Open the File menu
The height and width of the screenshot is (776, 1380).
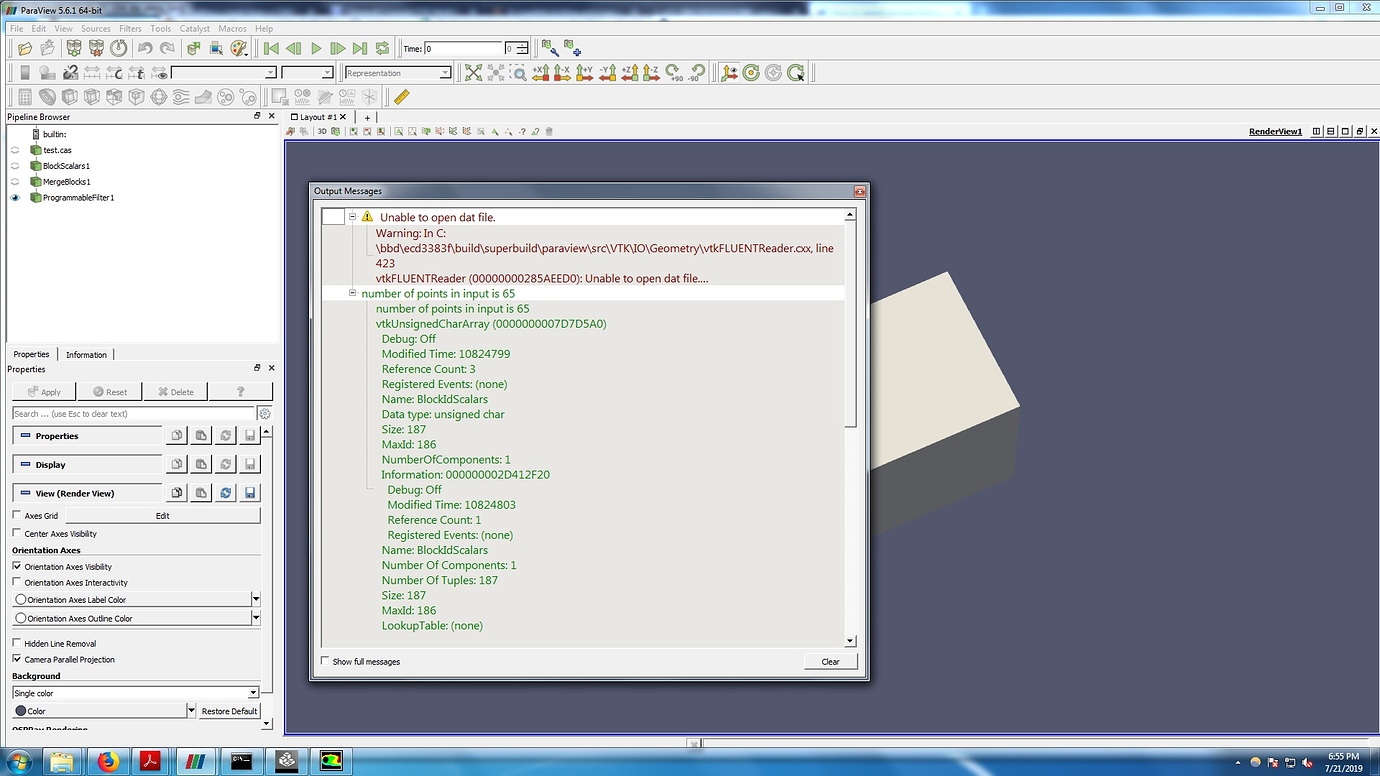(16, 29)
